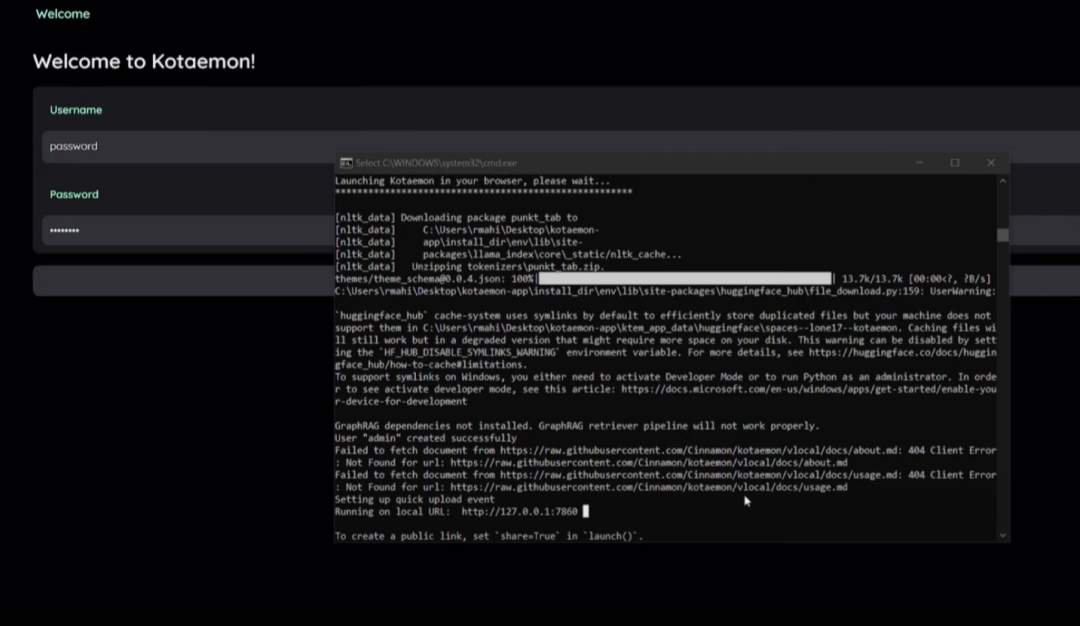Image resolution: width=1080 pixels, height=626 pixels.
Task: Click the 'Welcome to Kotaemon!' heading
Action: pos(144,61)
